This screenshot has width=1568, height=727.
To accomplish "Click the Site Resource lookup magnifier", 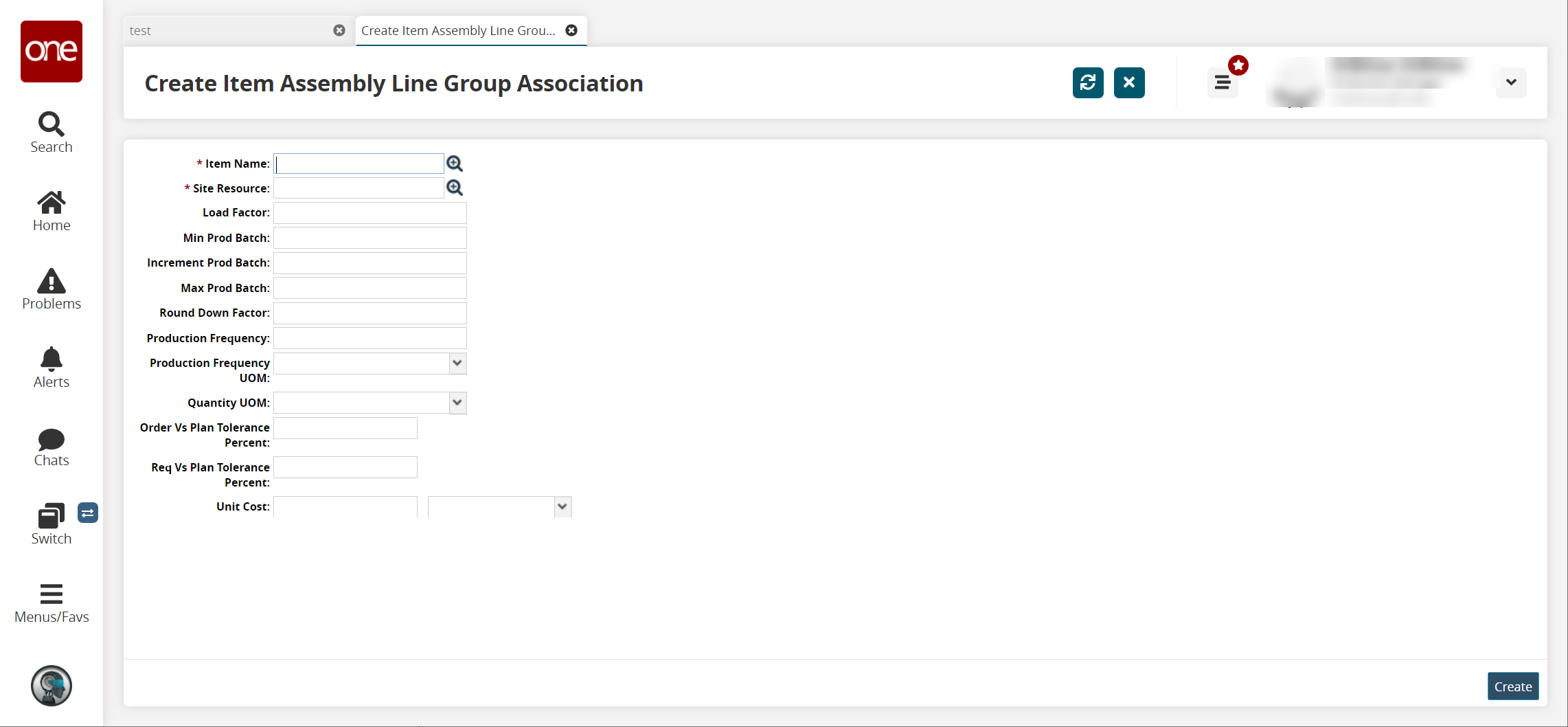I will pyautogui.click(x=455, y=188).
